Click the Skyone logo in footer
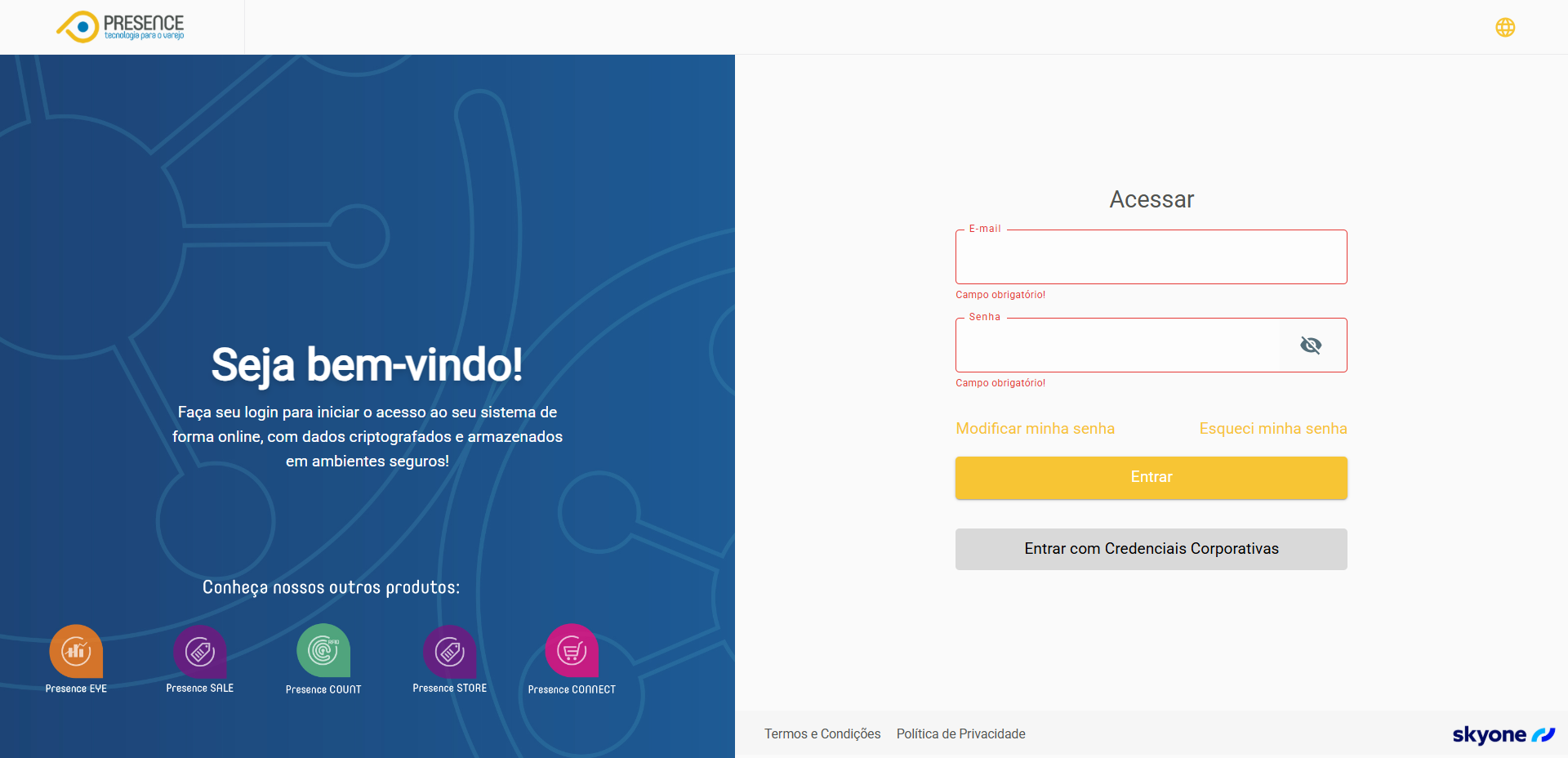The width and height of the screenshot is (1568, 758). 1503,734
